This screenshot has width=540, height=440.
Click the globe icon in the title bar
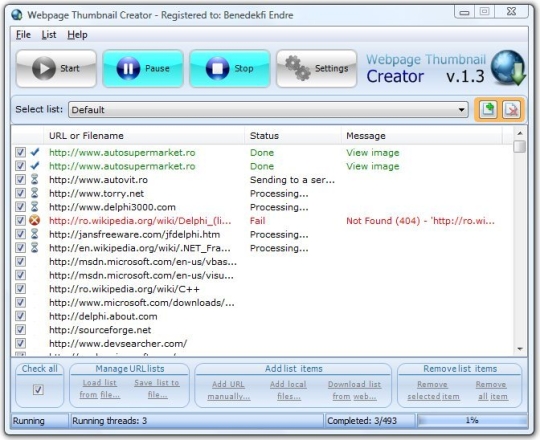coord(16,15)
